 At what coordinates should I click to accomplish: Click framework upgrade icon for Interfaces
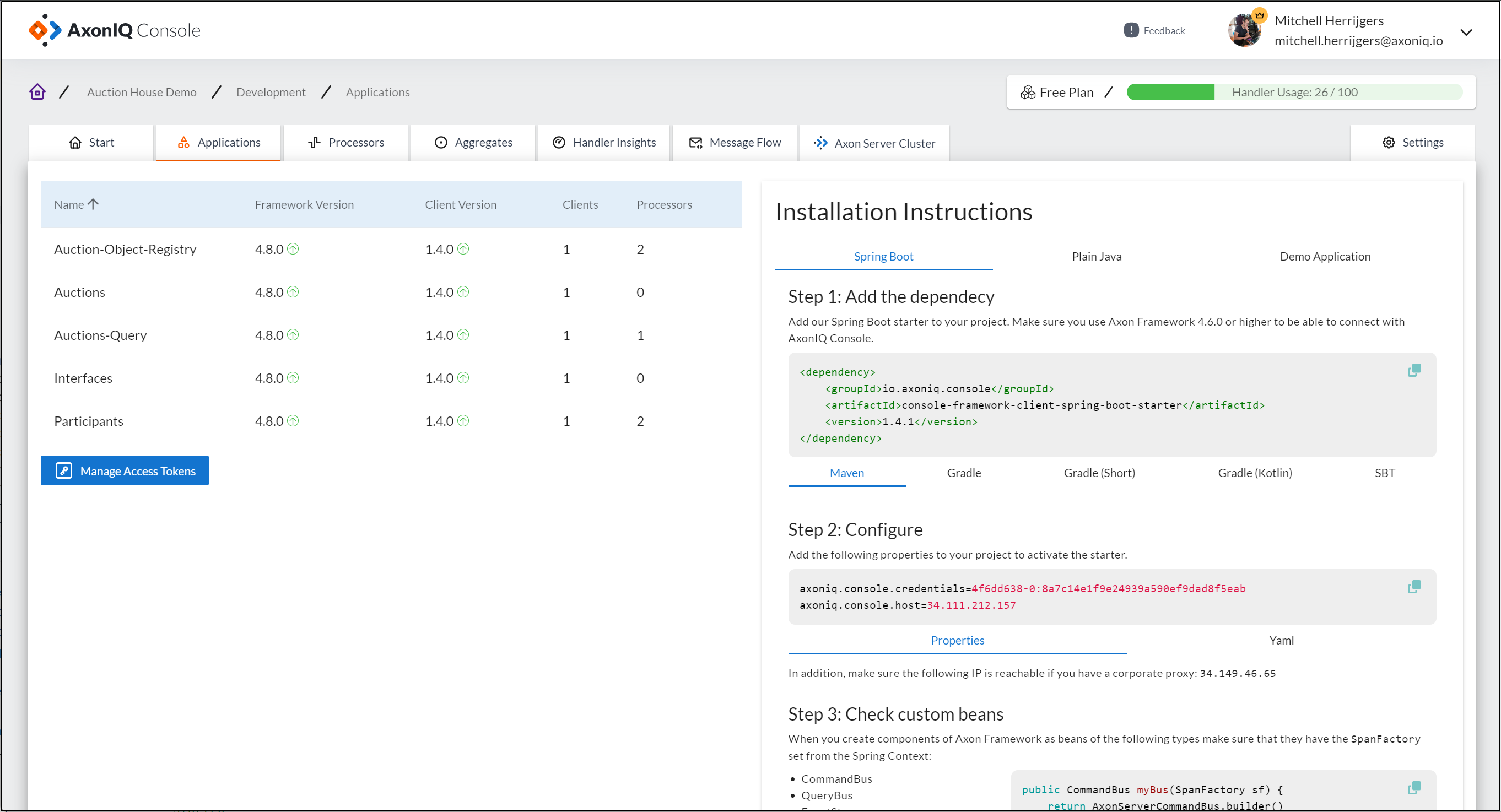click(x=293, y=378)
